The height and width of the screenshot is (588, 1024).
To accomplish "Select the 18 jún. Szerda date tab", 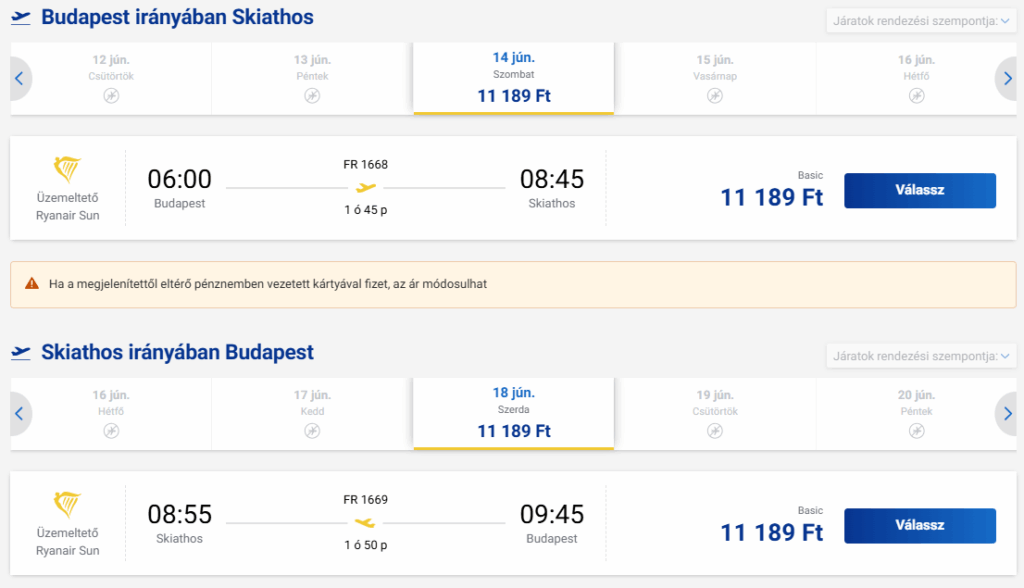I will coord(513,414).
